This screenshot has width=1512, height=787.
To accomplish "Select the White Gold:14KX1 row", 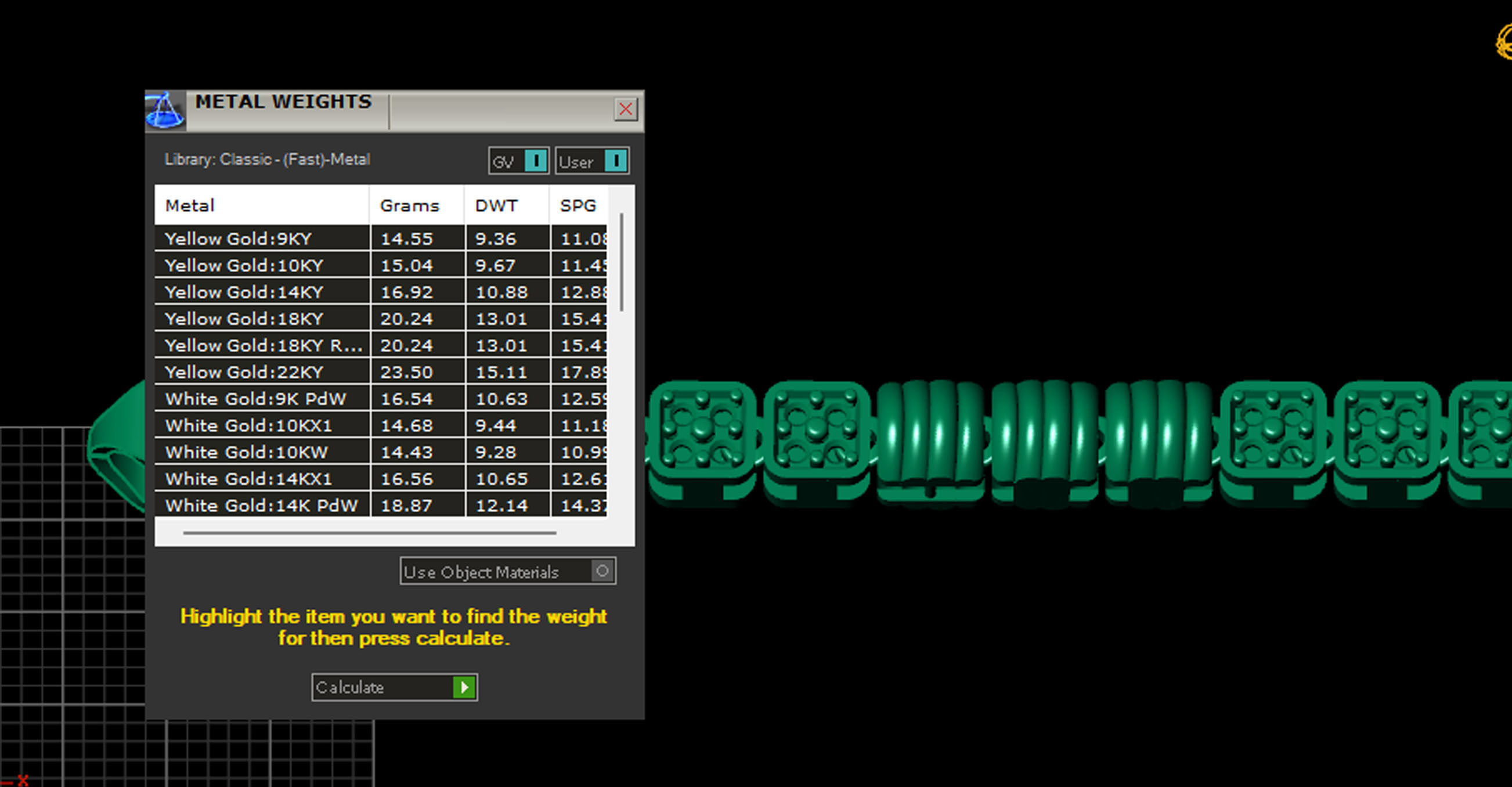I will tap(248, 479).
